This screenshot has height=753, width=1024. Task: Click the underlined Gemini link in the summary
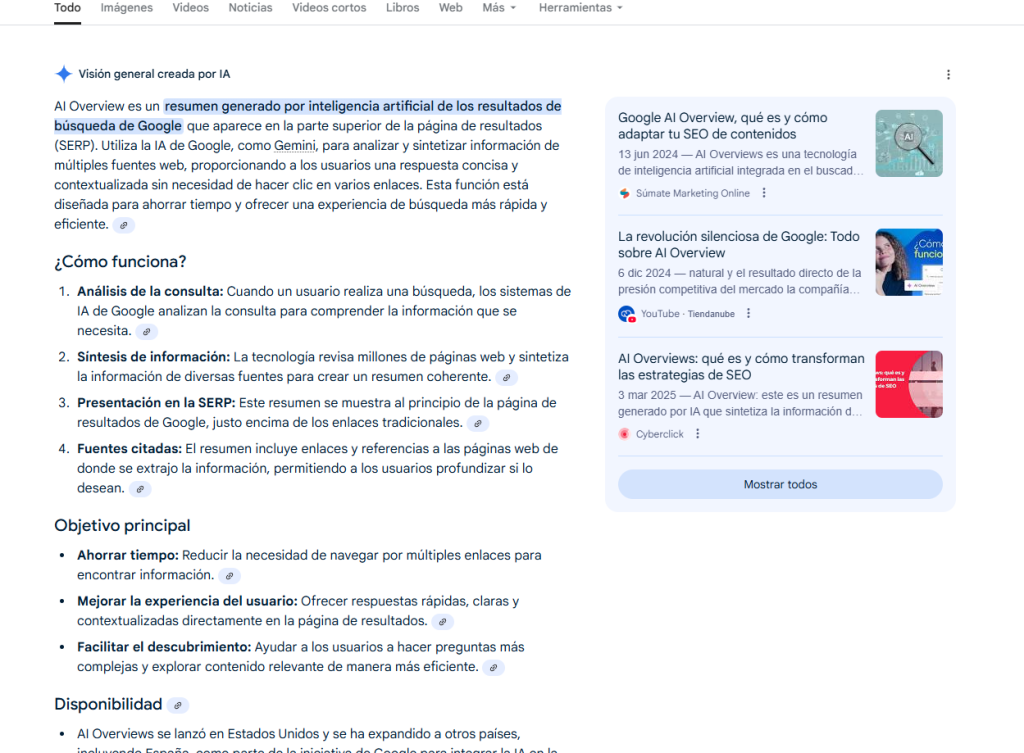click(x=295, y=146)
